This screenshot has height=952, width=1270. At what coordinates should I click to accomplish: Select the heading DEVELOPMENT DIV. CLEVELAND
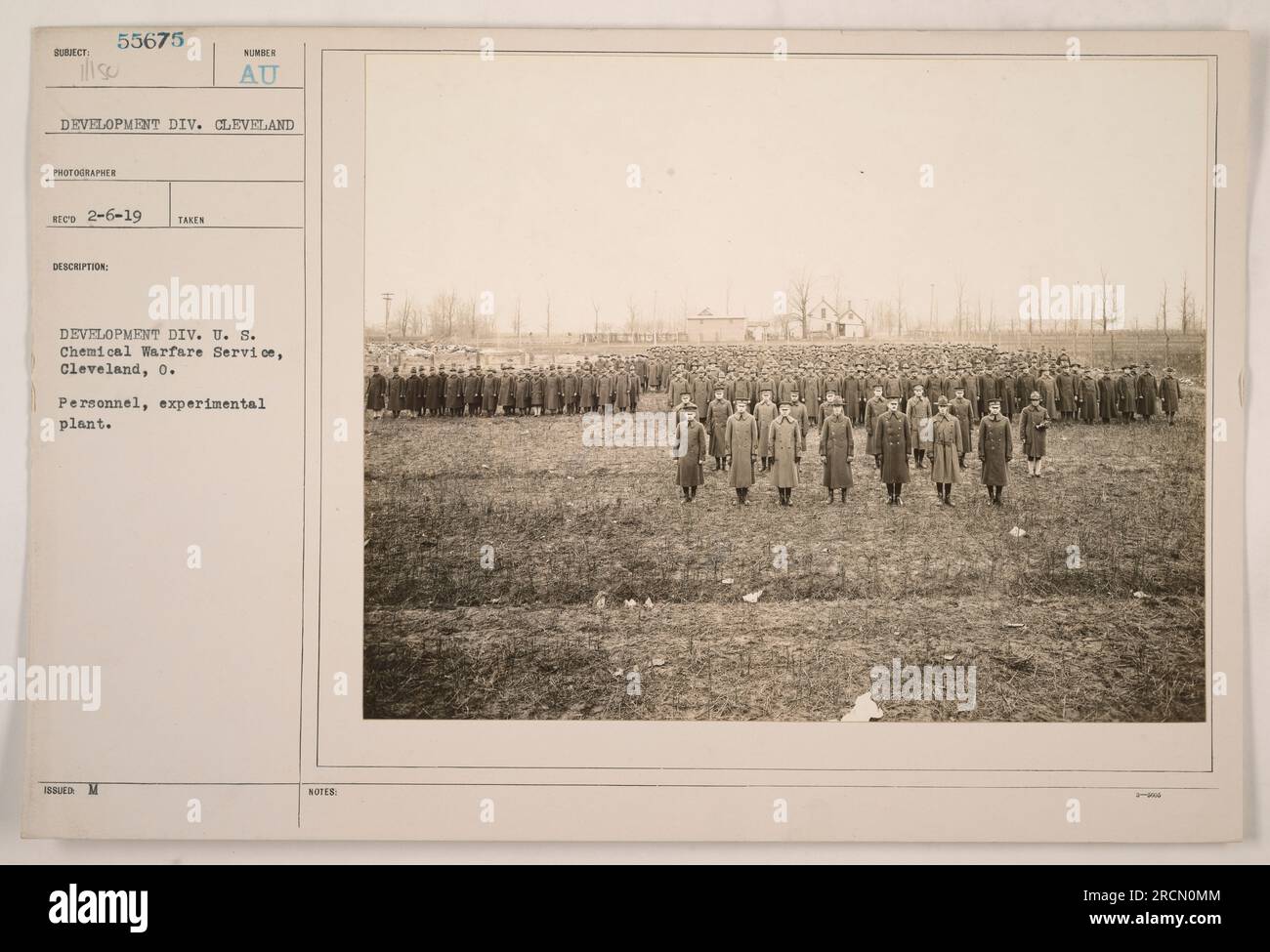[177, 124]
